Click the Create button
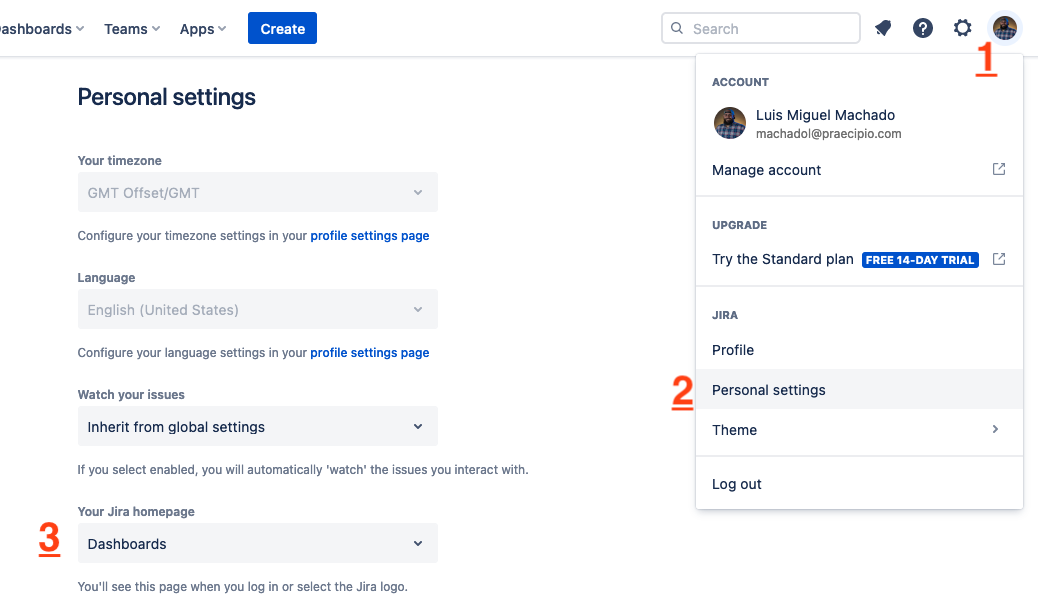 tap(283, 28)
